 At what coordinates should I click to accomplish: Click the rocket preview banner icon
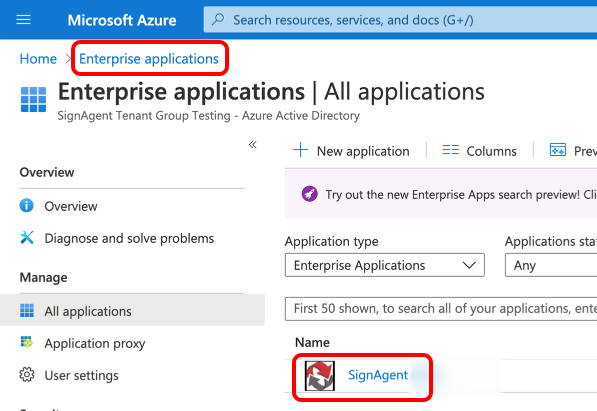point(310,194)
